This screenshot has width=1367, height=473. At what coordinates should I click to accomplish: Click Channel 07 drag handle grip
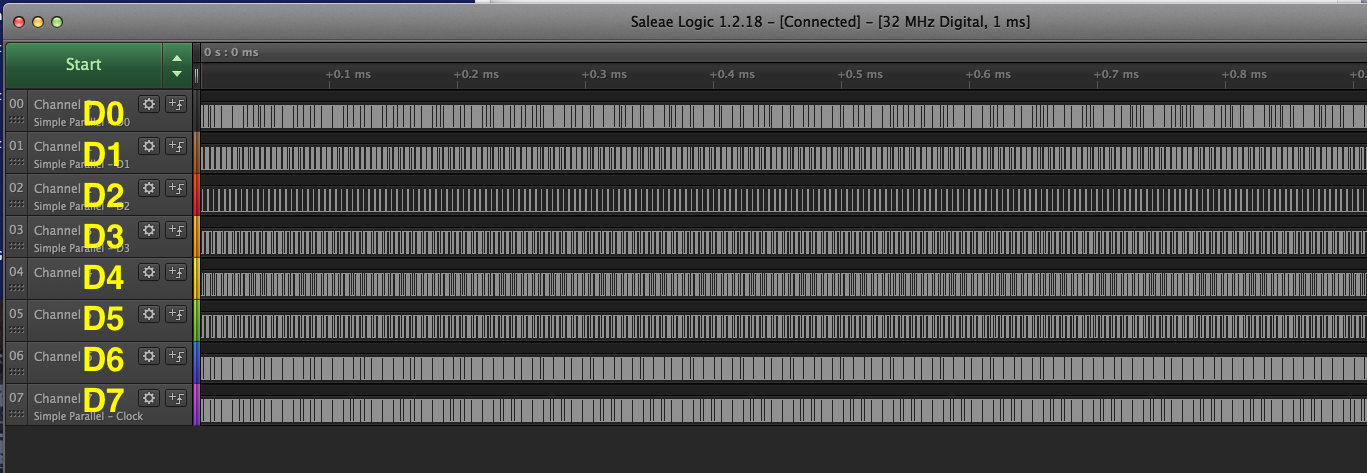click(x=16, y=414)
